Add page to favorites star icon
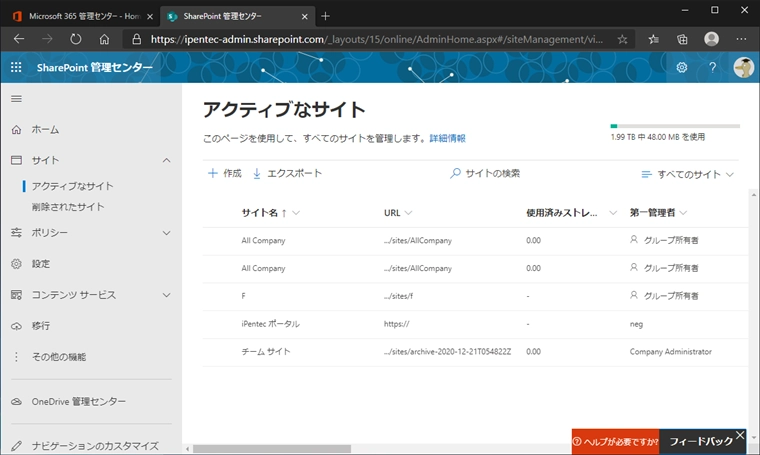Image resolution: width=760 pixels, height=455 pixels. coord(622,39)
